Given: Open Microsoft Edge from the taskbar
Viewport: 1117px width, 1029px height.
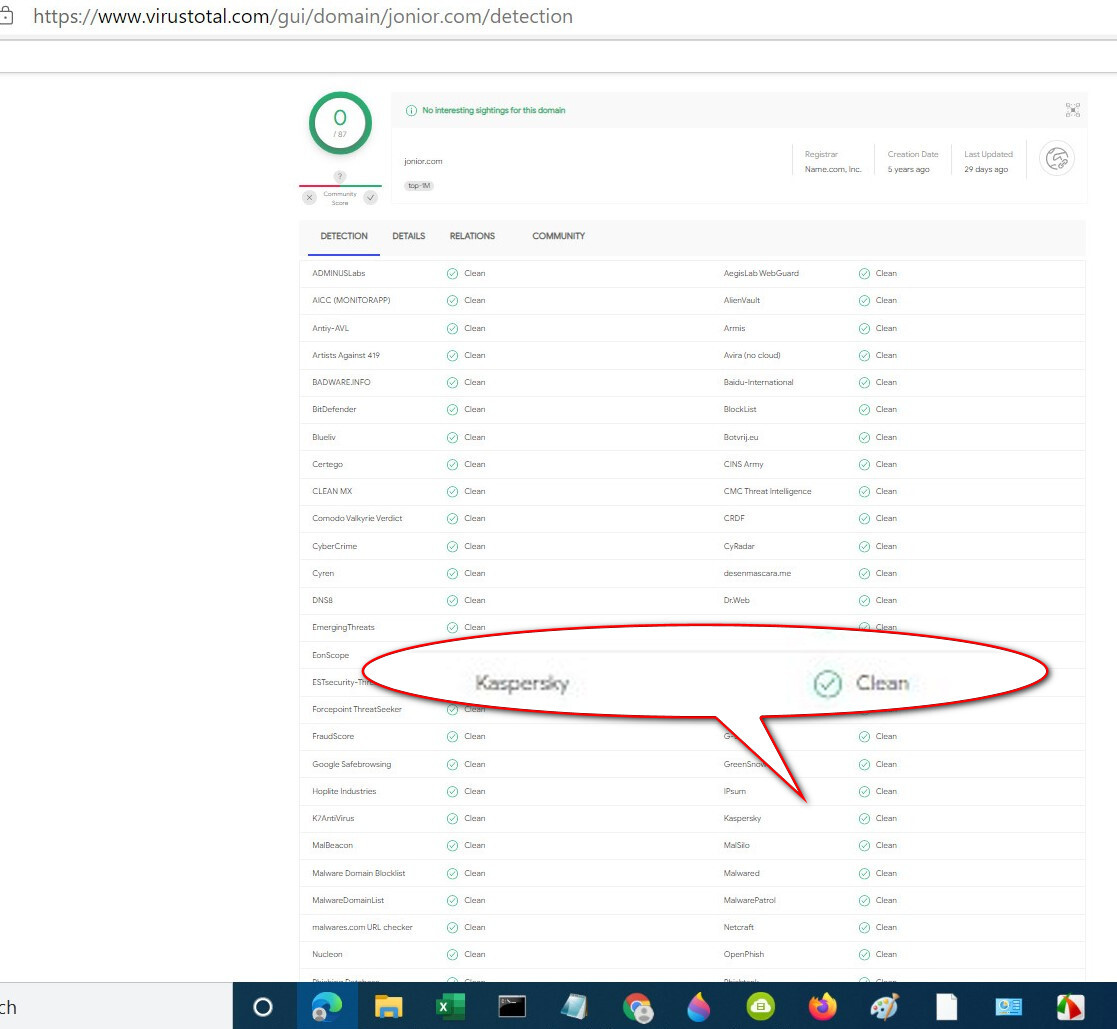Looking at the screenshot, I should click(x=325, y=1006).
